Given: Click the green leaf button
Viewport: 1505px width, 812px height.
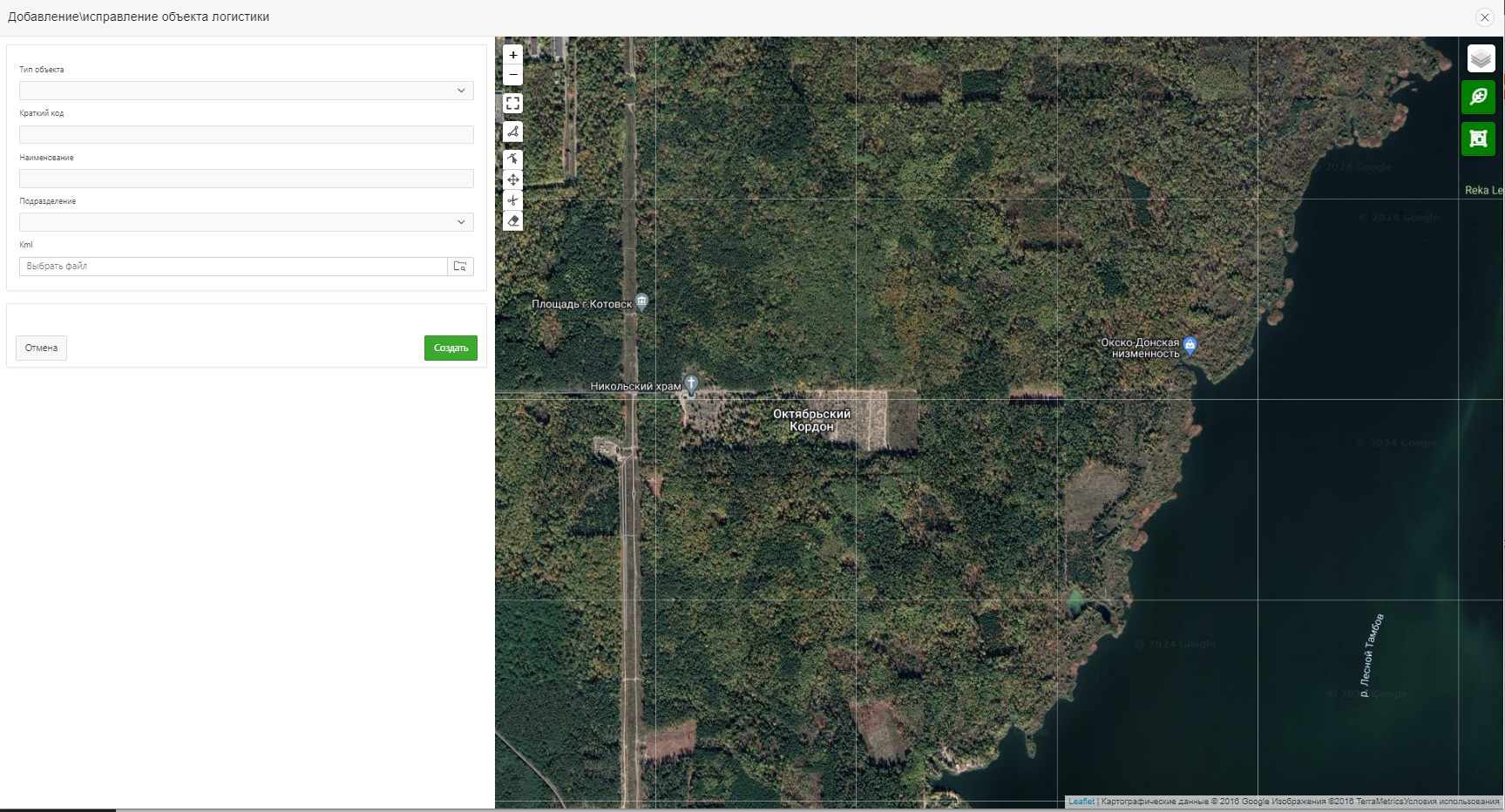Looking at the screenshot, I should point(1478,97).
